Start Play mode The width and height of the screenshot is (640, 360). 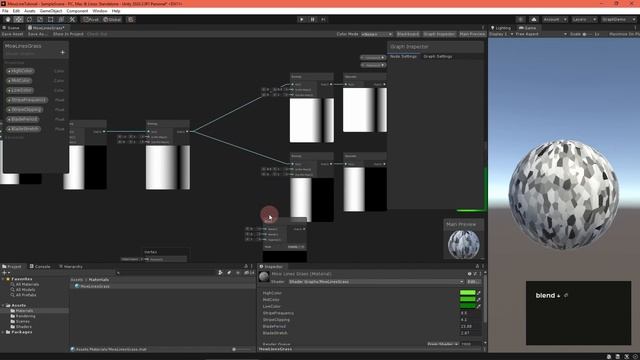pos(302,19)
